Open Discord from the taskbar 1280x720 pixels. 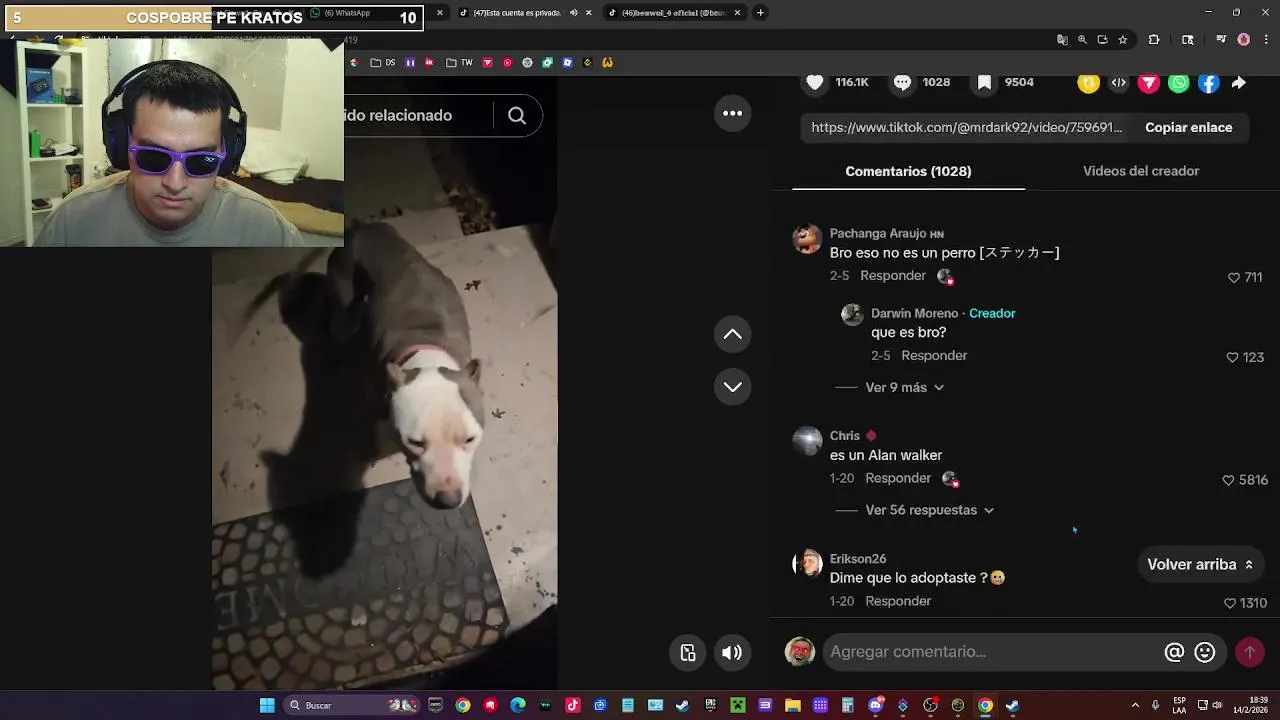875,705
